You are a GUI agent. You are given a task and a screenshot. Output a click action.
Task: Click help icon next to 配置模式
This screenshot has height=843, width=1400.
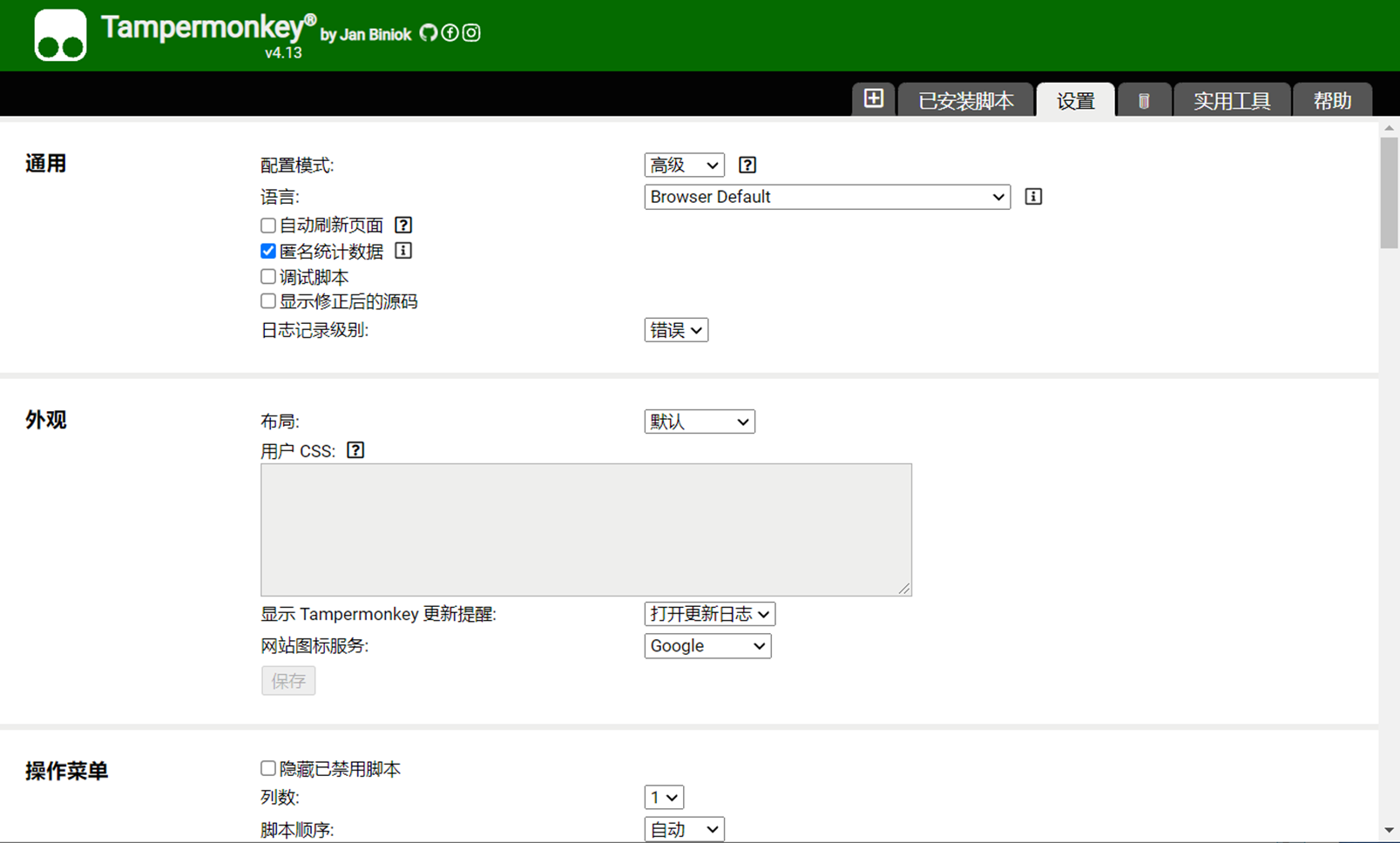pyautogui.click(x=747, y=165)
